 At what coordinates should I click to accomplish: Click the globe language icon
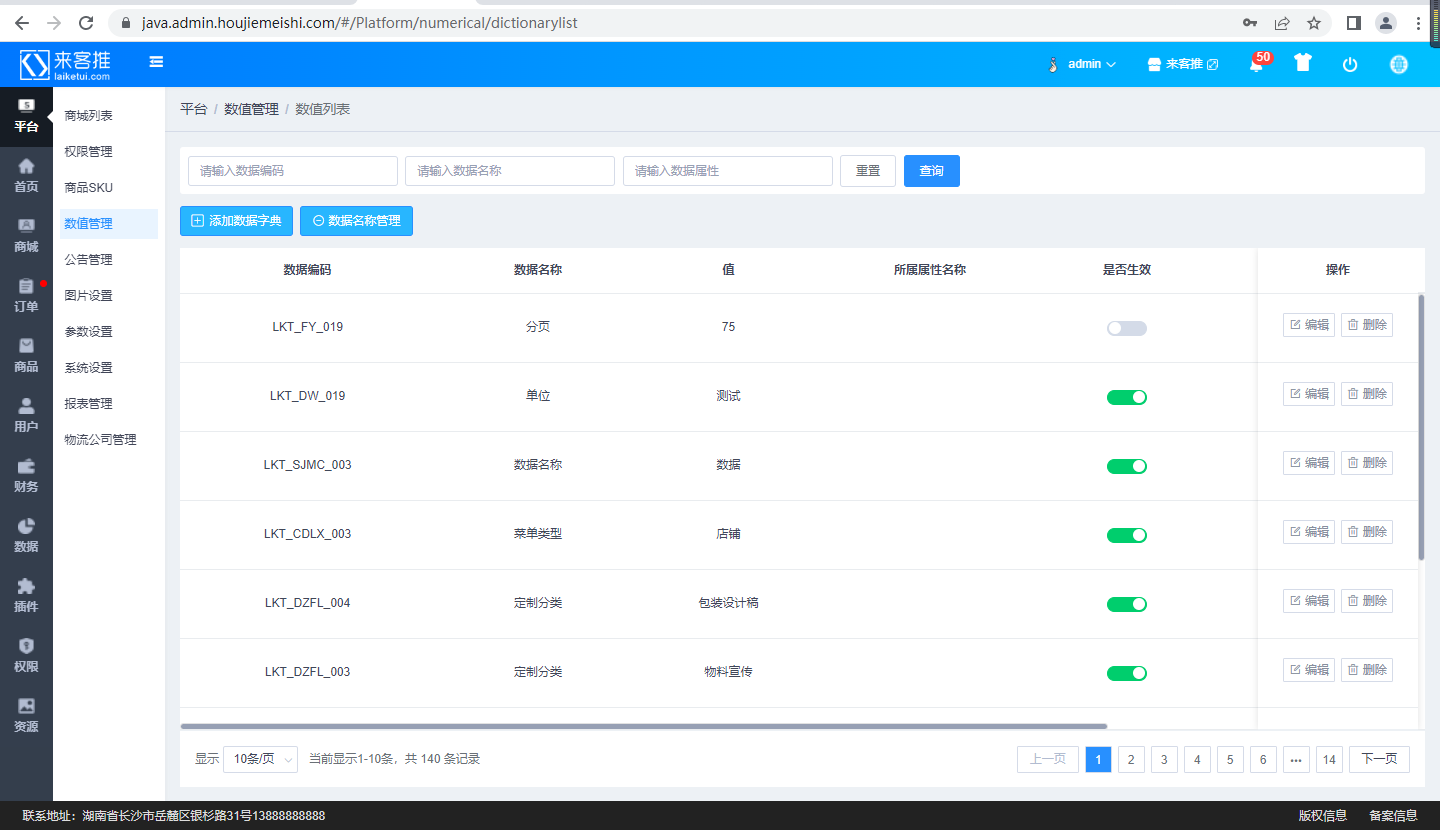click(x=1399, y=64)
